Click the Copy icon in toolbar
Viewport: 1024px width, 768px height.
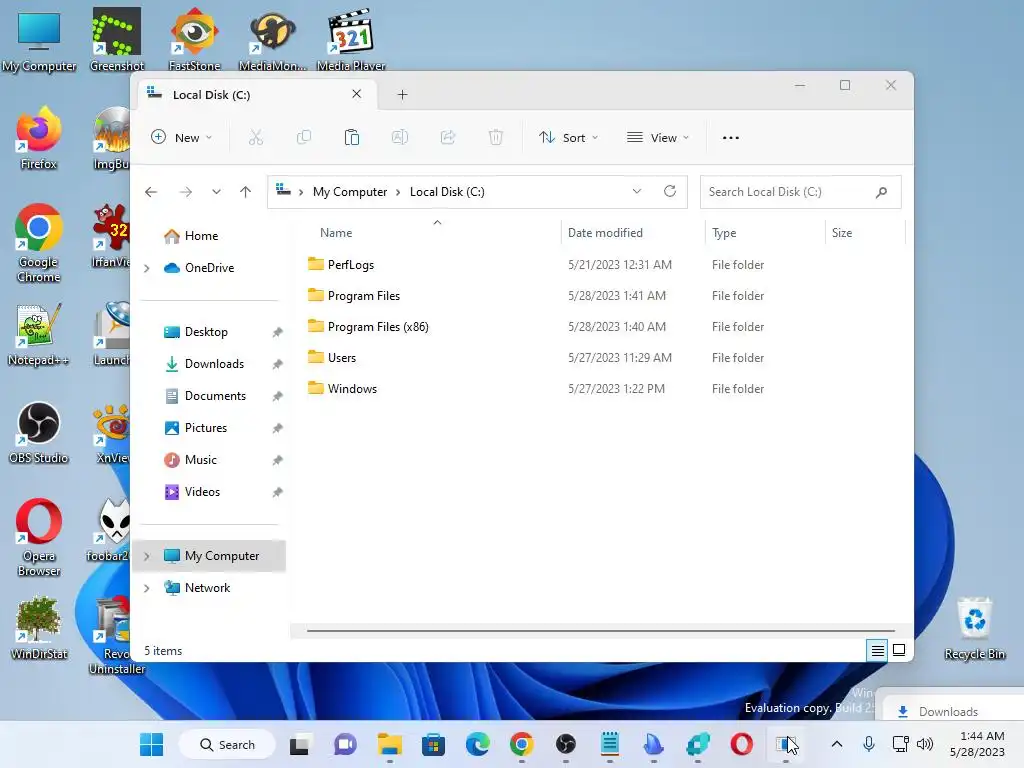coord(304,137)
